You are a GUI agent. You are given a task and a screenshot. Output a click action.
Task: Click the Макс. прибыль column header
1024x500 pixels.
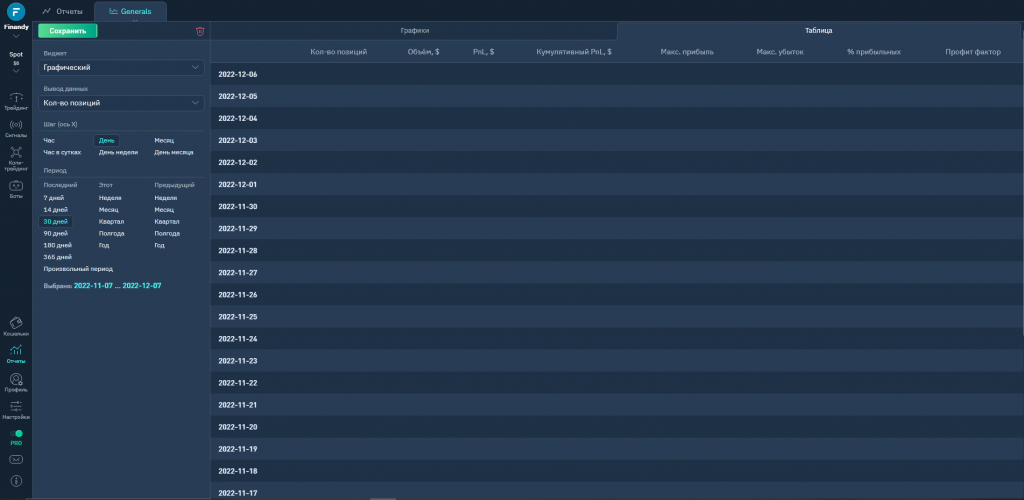coord(687,52)
